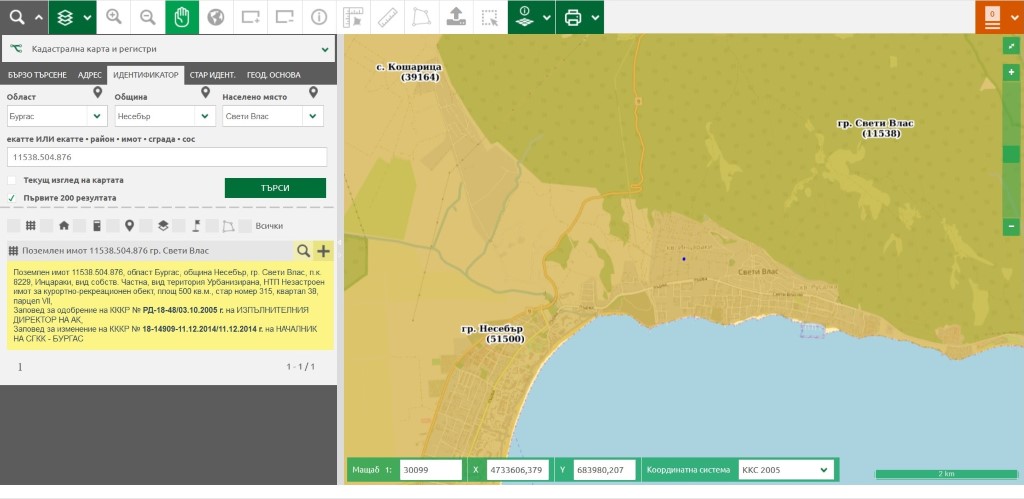1024x499 pixels.
Task: Open the БЪРЗО ТЪРСЕНЕ tab
Action: [37, 75]
